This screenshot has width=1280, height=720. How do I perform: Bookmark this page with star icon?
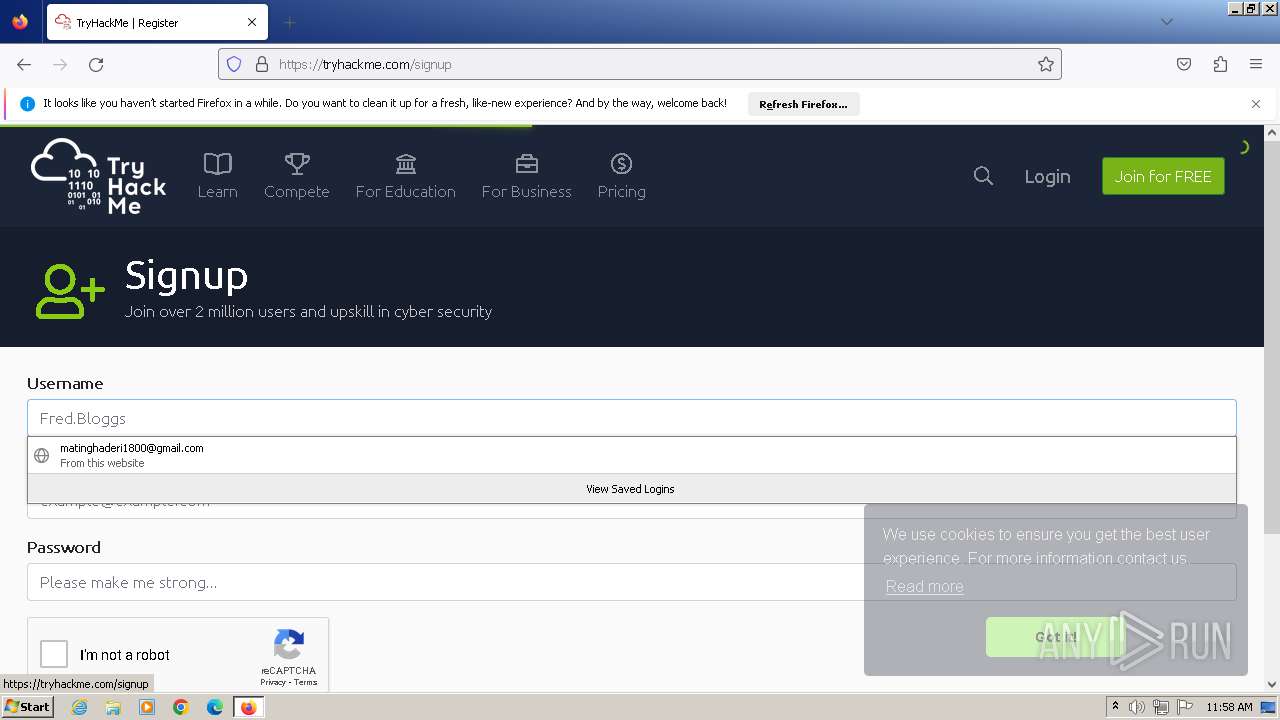1046,64
